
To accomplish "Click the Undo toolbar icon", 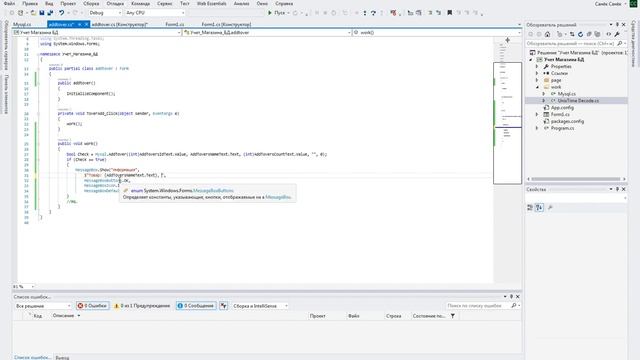I will point(62,13).
